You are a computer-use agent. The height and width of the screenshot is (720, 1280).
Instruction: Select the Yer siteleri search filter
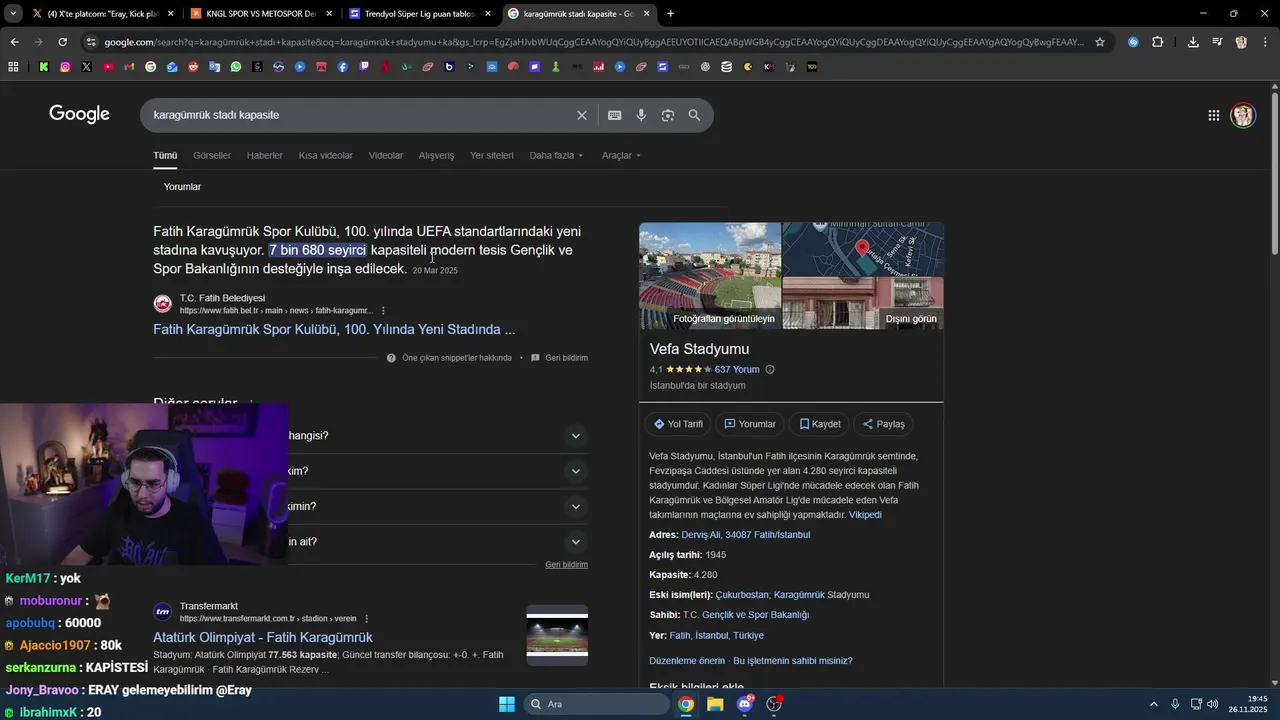(492, 155)
